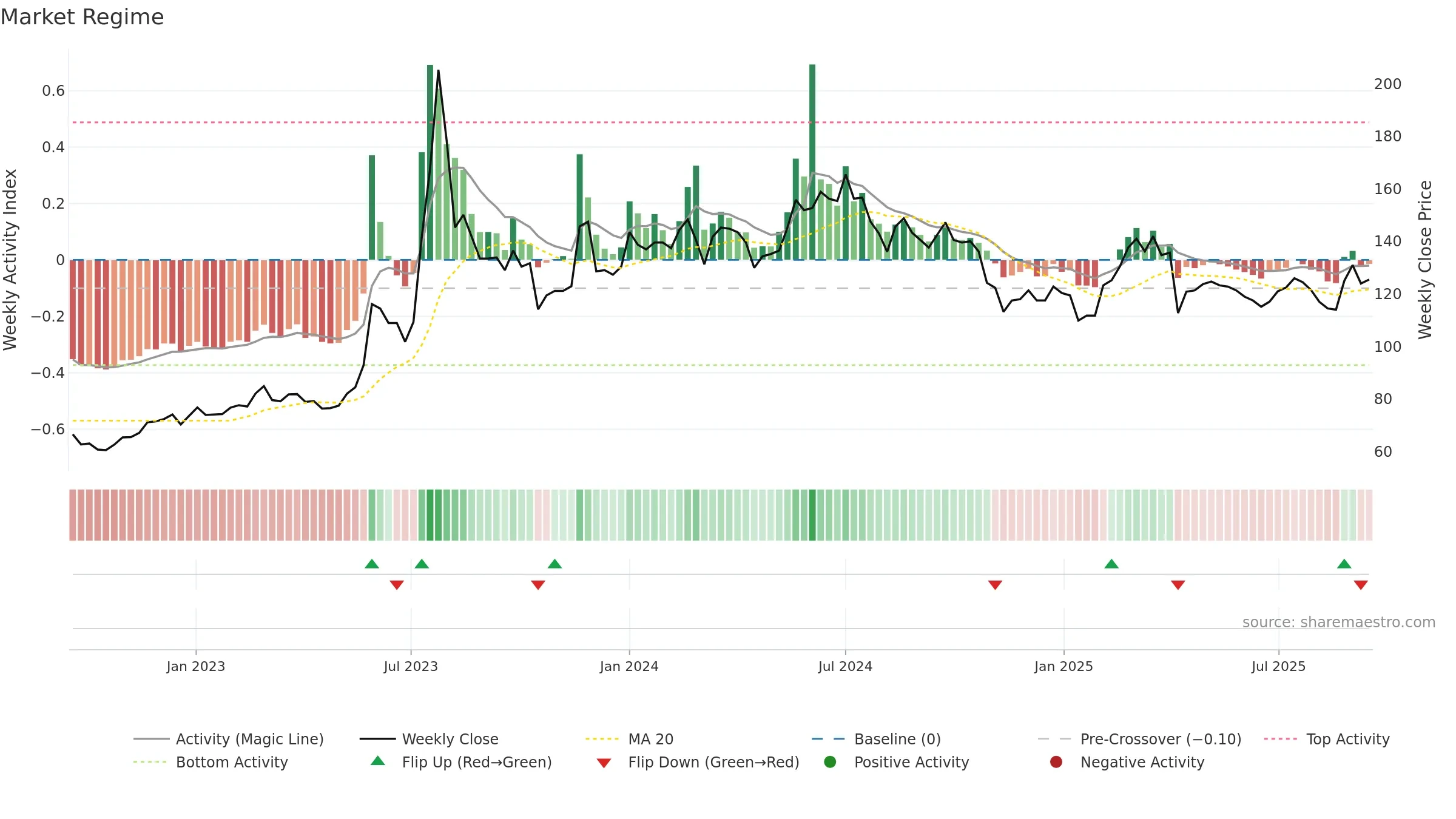Image resolution: width=1456 pixels, height=819 pixels.
Task: Click the −0.6 tick on the left axis
Action: click(48, 429)
